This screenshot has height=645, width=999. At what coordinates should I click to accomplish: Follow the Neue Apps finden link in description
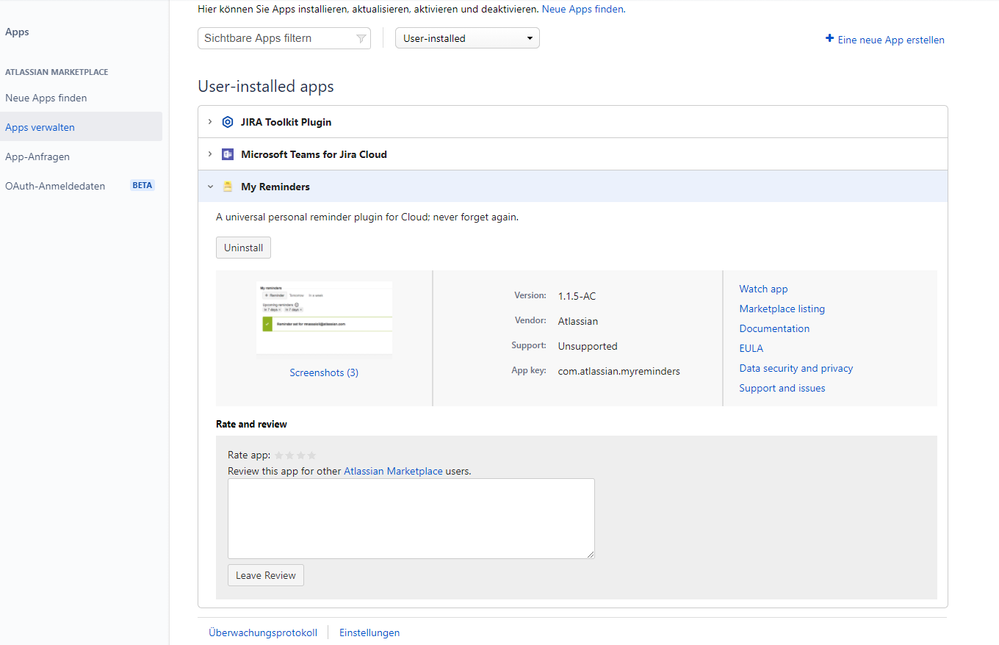584,9
